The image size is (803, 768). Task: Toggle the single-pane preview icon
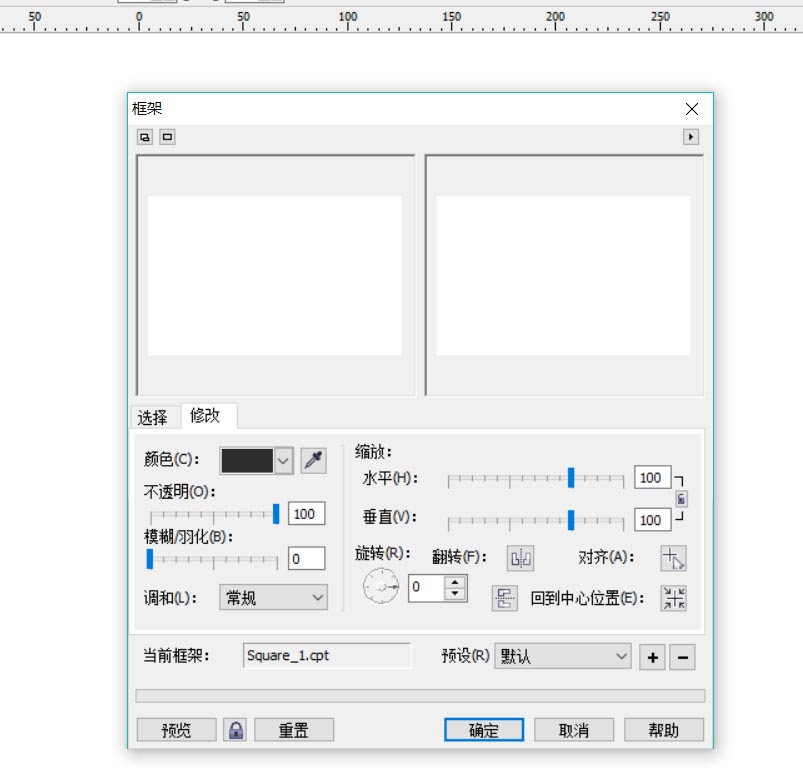point(165,136)
